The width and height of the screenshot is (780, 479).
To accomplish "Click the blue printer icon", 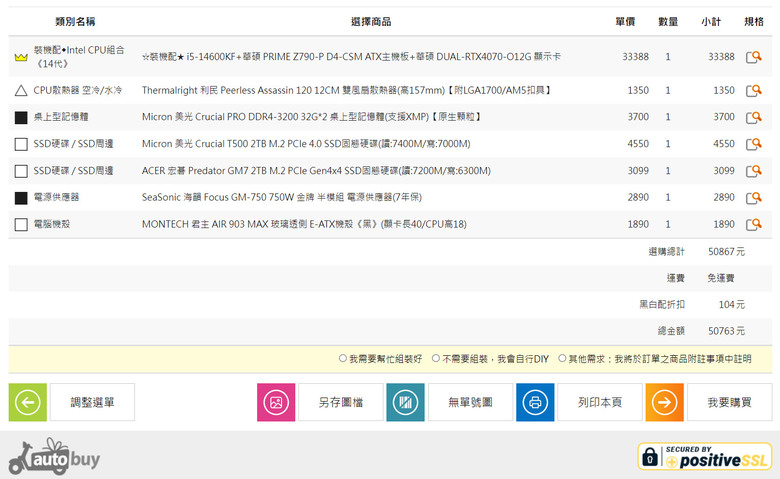I will 535,402.
